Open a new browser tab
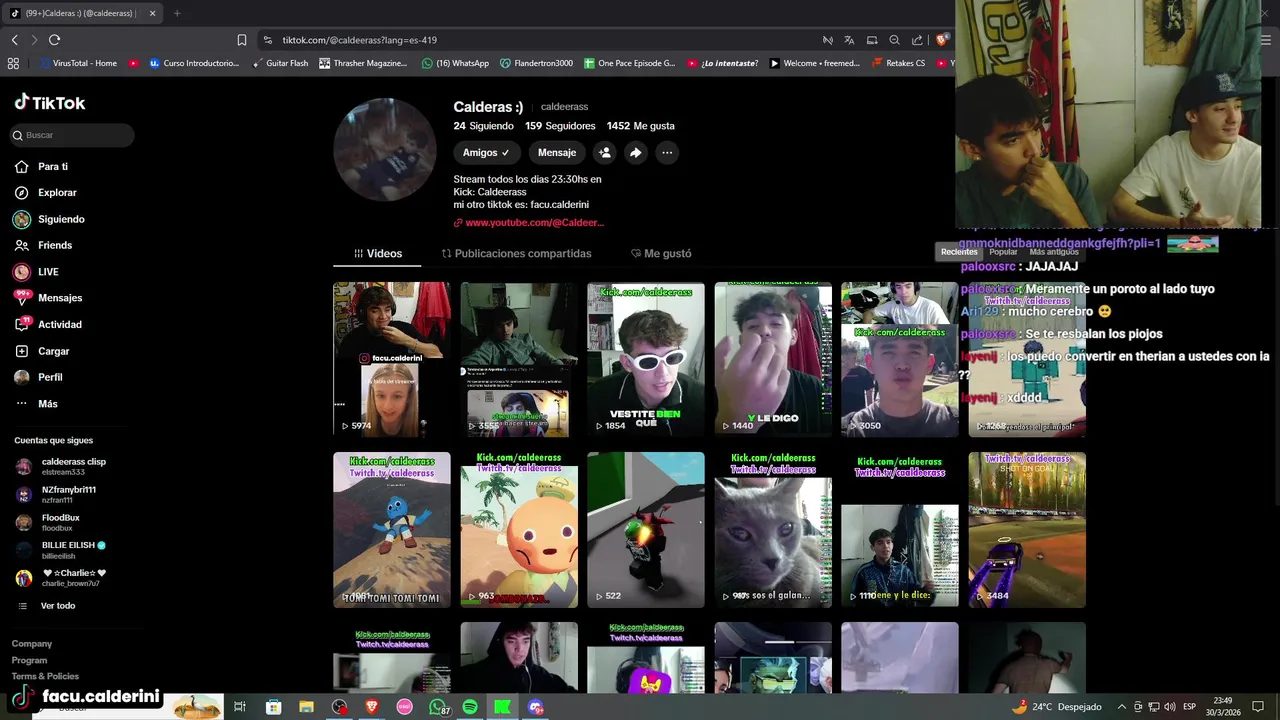1280x720 pixels. pyautogui.click(x=177, y=13)
